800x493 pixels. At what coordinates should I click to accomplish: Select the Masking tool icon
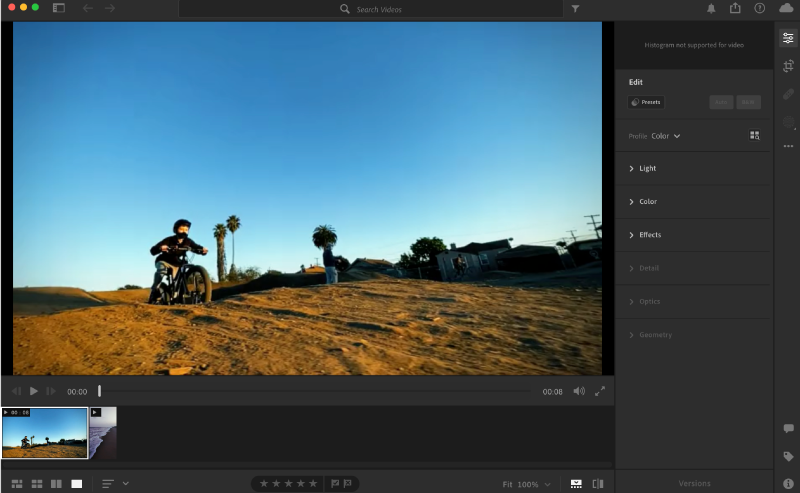click(788, 122)
